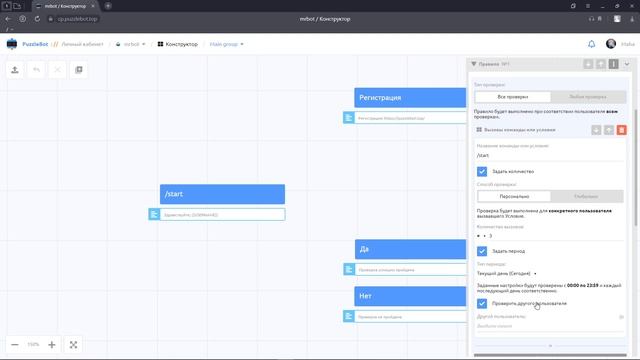Click the horizontal scrollbar at panel bottom
Viewport: 640px width, 360px height.
click(x=550, y=355)
